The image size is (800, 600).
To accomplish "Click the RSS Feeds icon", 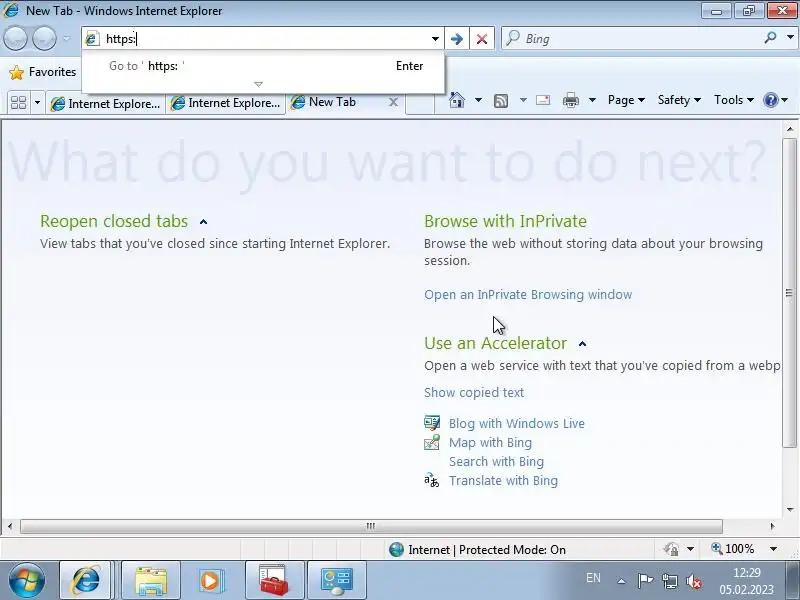I will pos(501,101).
